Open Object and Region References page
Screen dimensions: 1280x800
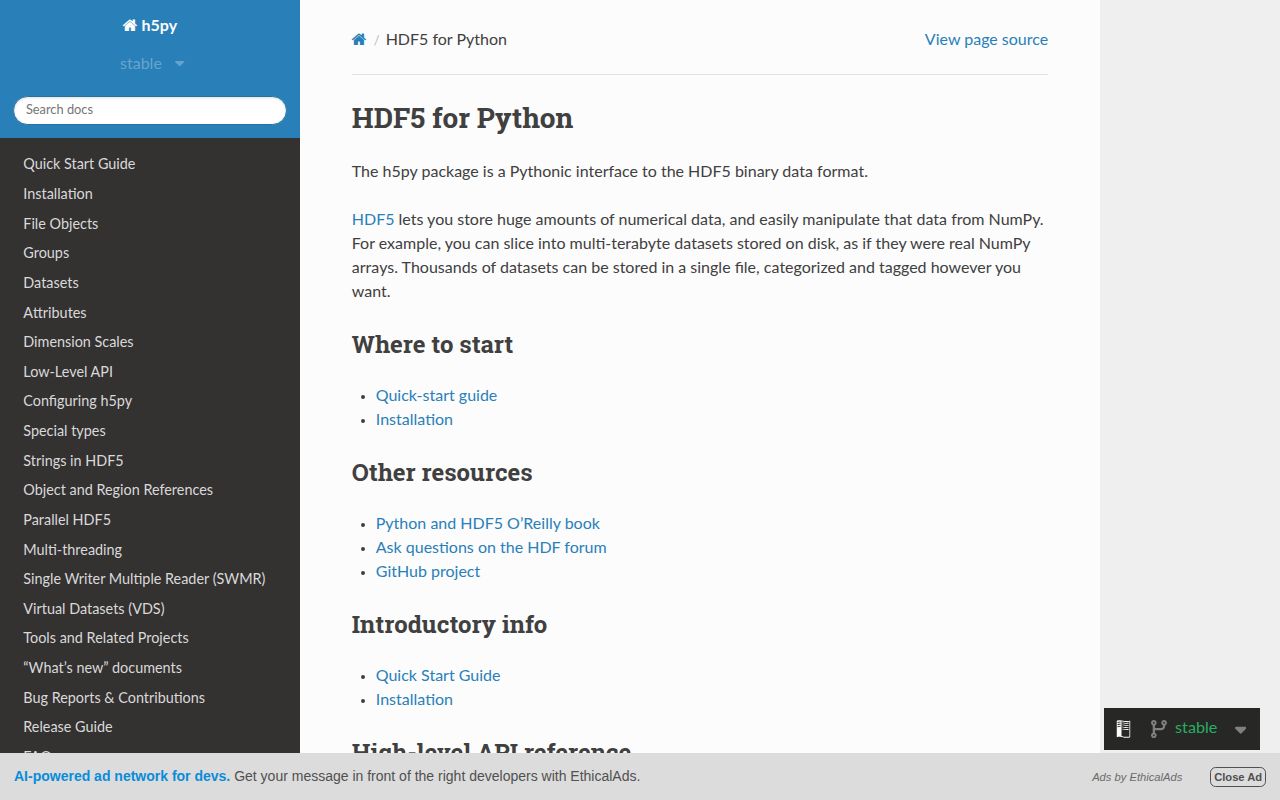(x=118, y=490)
